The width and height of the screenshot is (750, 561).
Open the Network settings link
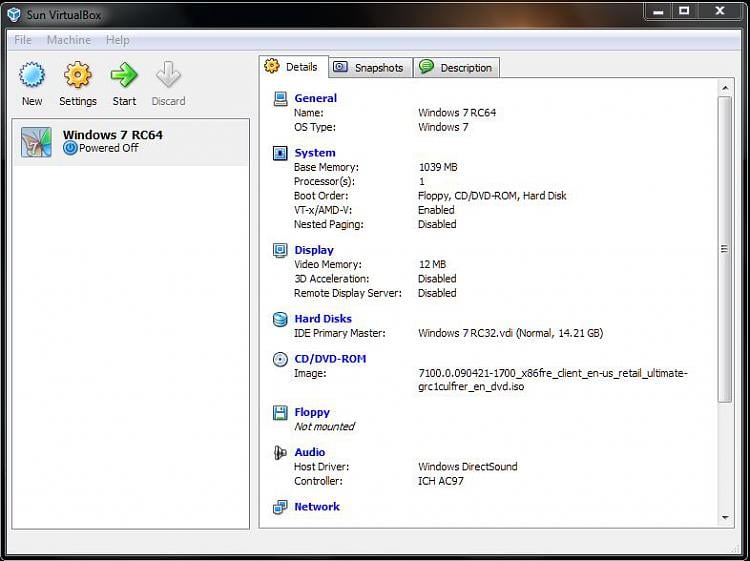pos(317,506)
